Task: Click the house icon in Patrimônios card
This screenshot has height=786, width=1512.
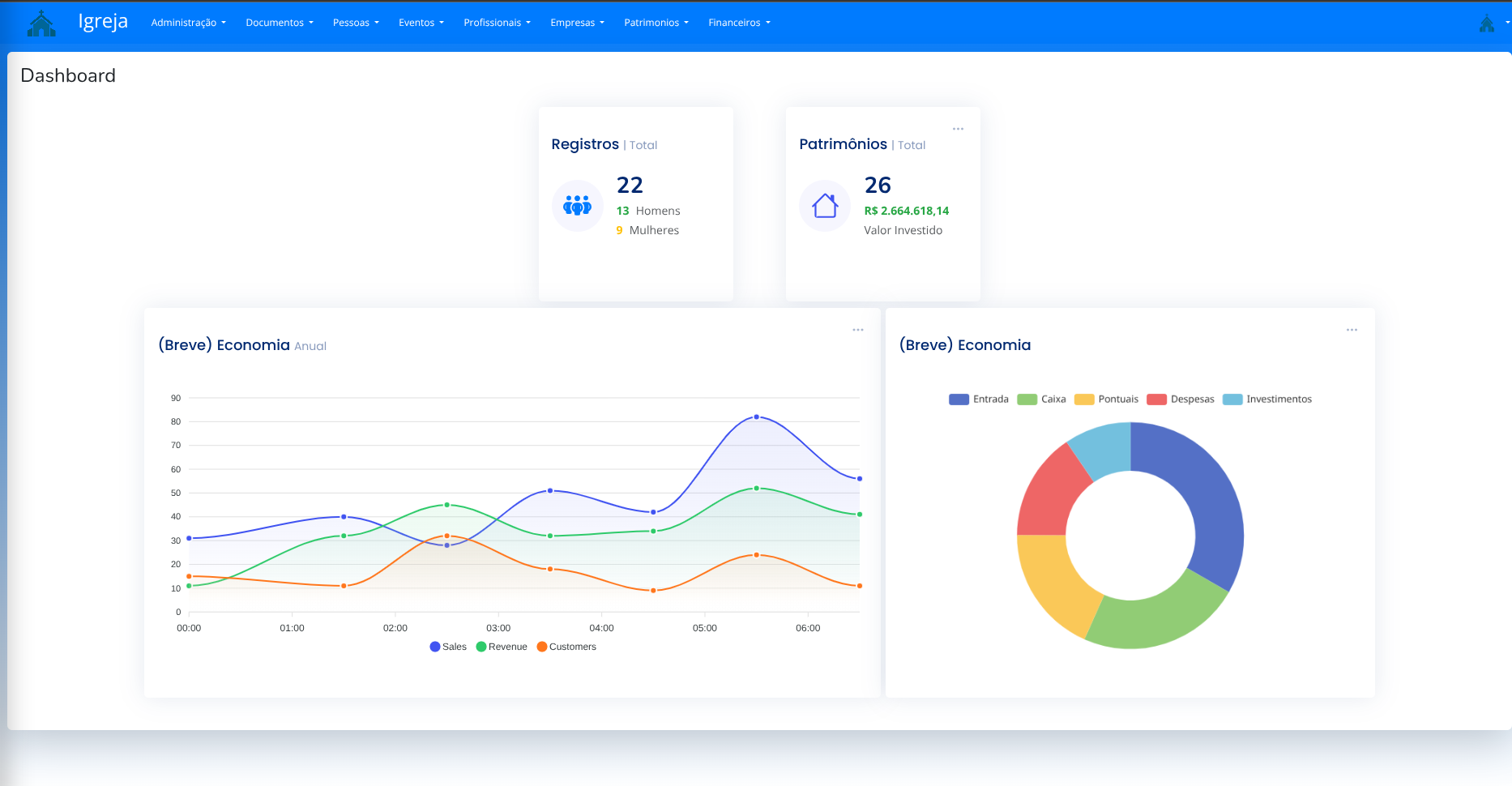Action: pos(824,206)
